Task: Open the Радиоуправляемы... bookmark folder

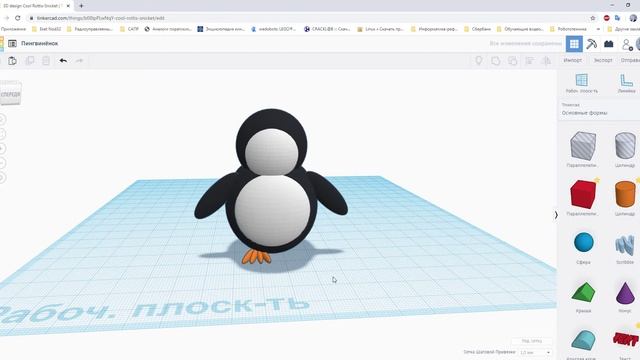Action: pyautogui.click(x=89, y=29)
